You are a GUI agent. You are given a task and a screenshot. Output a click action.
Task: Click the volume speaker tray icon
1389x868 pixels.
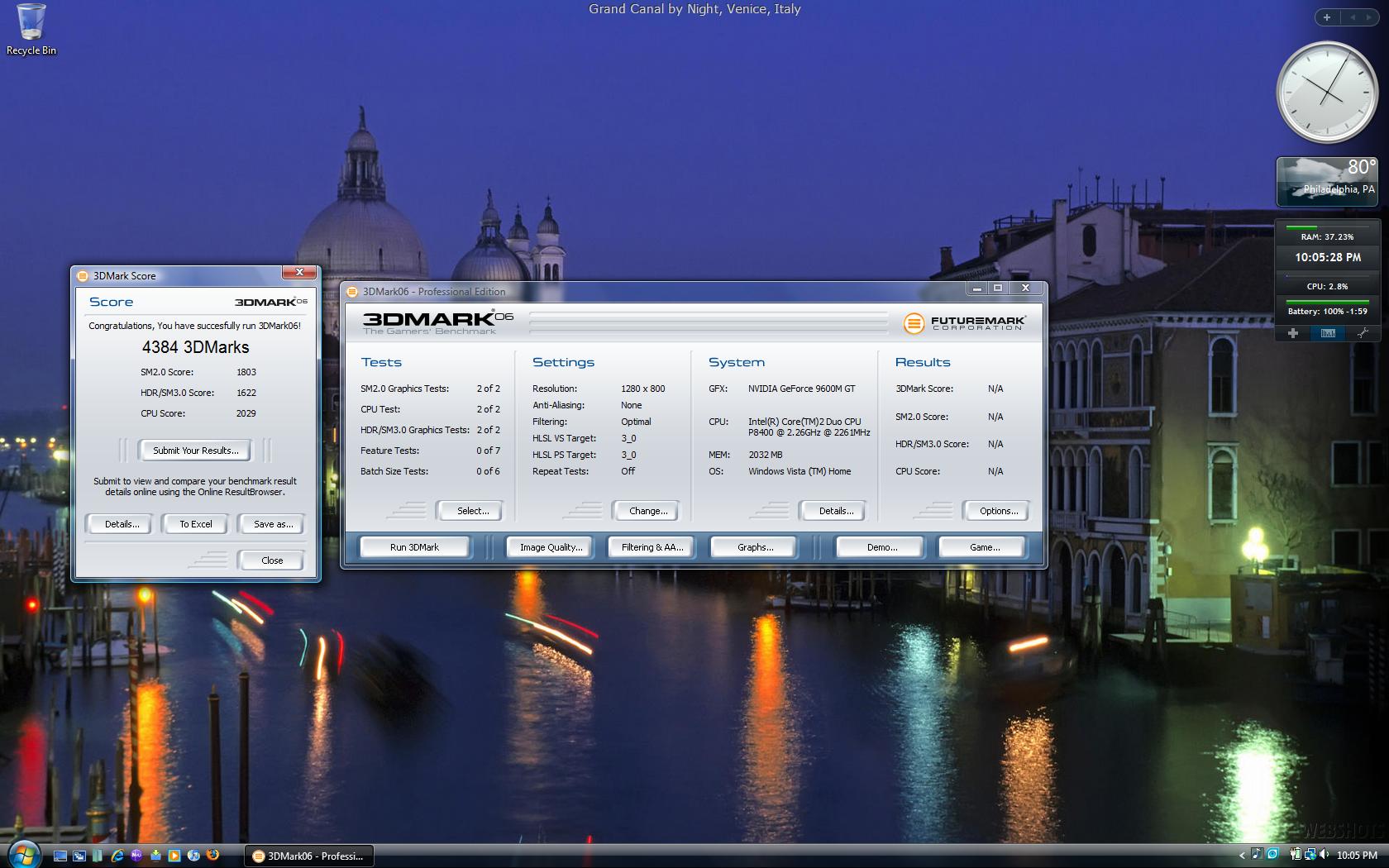pyautogui.click(x=1324, y=854)
